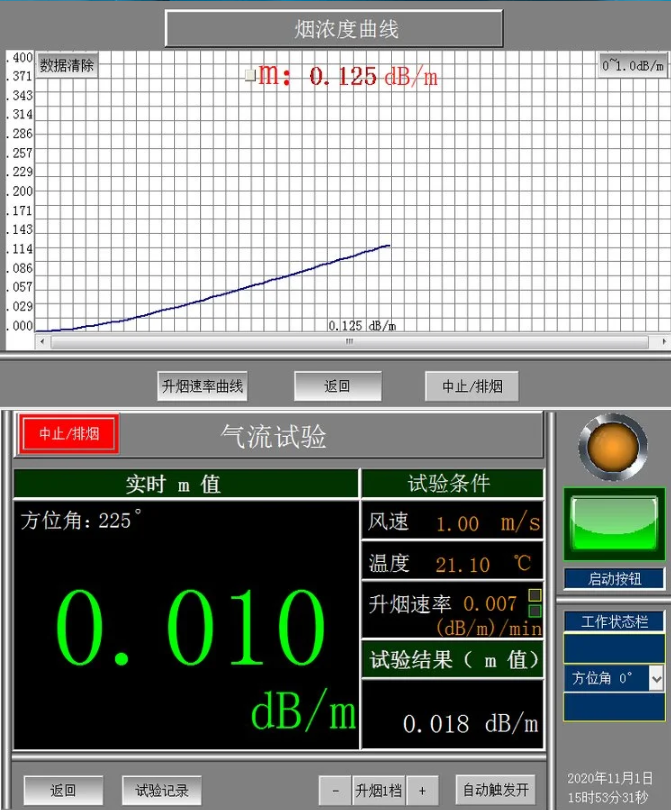Click the orange indicator lamp
The width and height of the screenshot is (671, 810).
pos(612,445)
